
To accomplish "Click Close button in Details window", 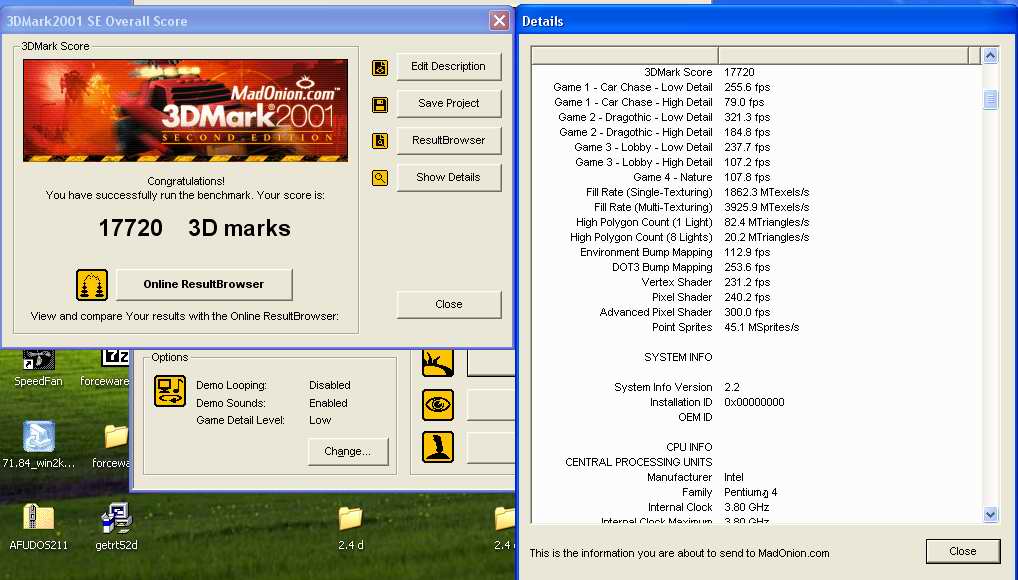I will 962,551.
